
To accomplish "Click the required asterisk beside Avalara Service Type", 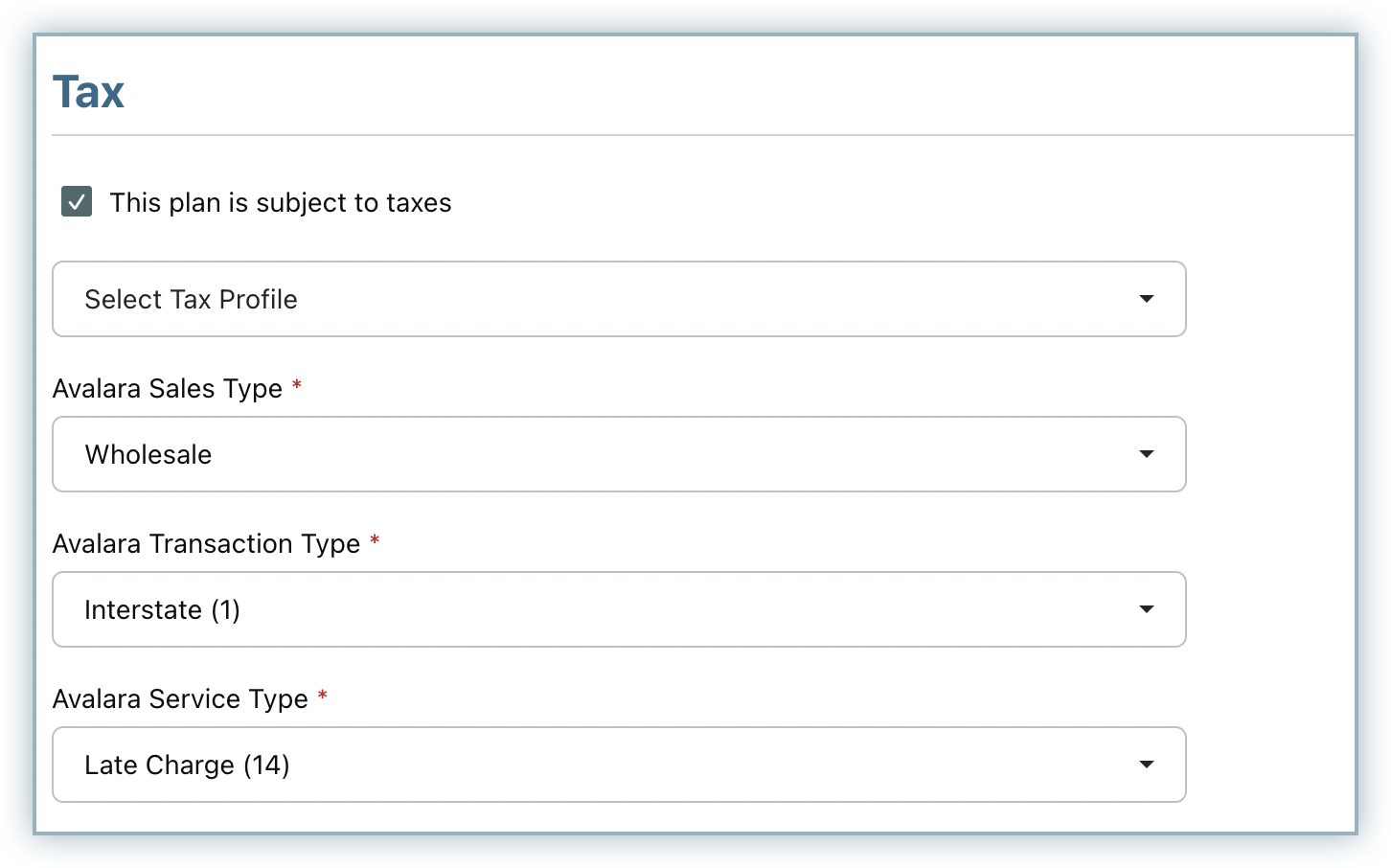I will 323,696.
